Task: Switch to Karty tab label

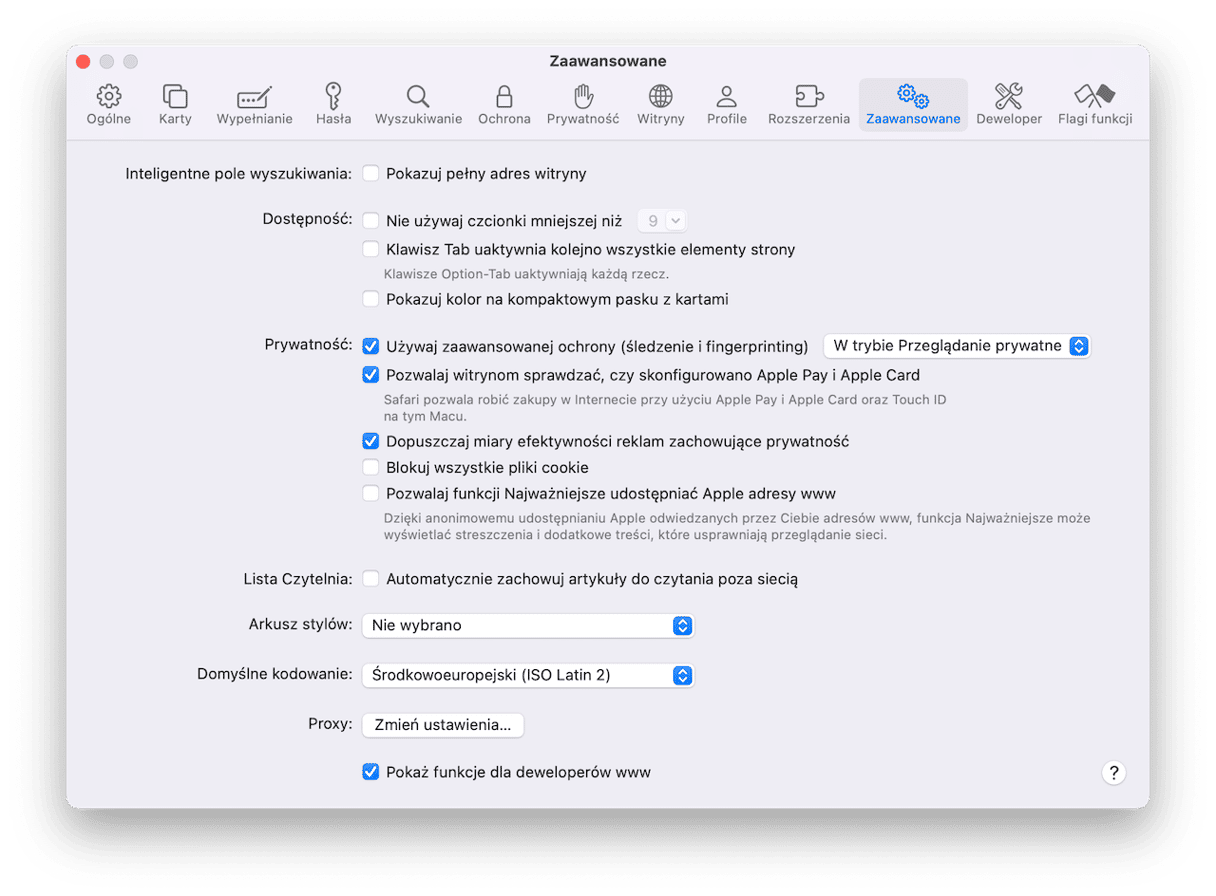Action: pyautogui.click(x=175, y=119)
